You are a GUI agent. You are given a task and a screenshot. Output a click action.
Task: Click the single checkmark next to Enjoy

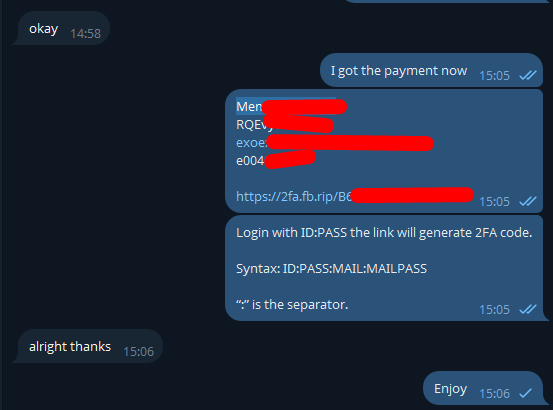525,393
